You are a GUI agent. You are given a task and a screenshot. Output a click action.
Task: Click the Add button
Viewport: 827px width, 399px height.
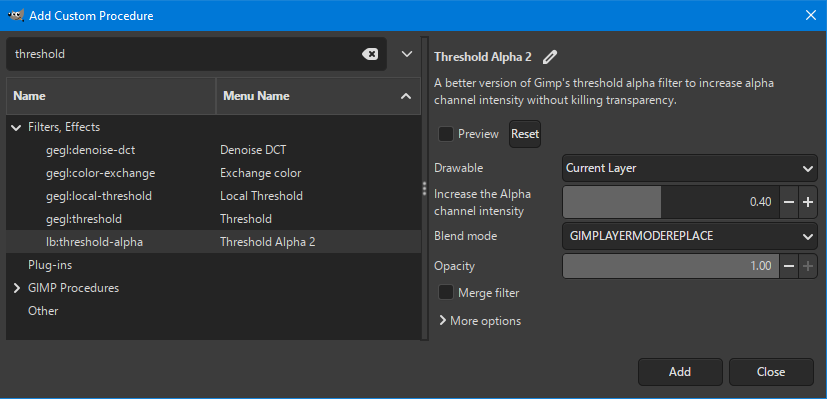coord(680,372)
